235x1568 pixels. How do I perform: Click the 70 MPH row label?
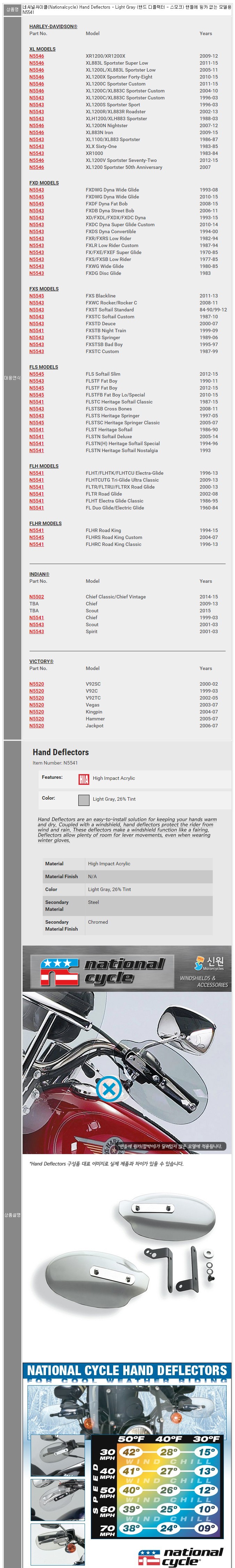coord(108,1530)
